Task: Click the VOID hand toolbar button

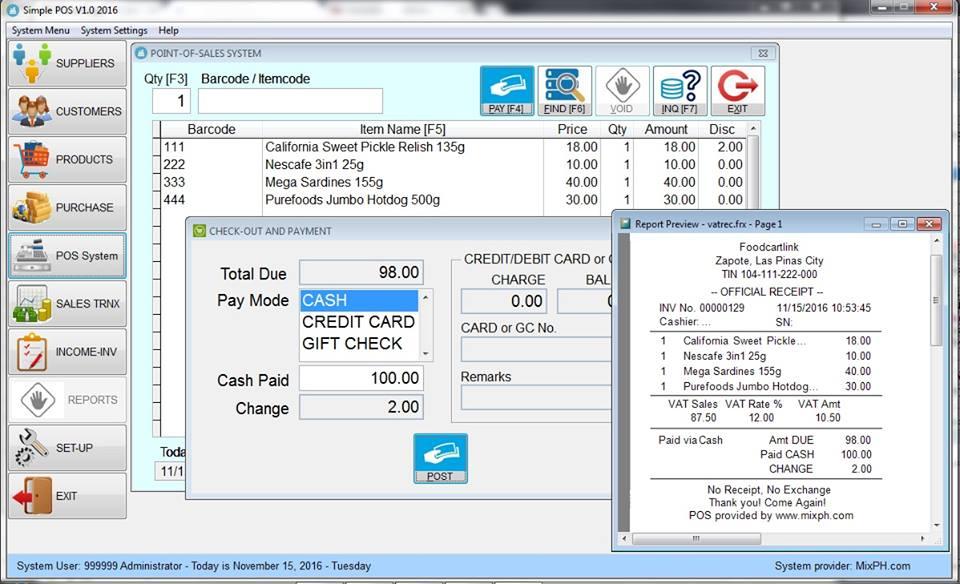Action: coord(622,91)
